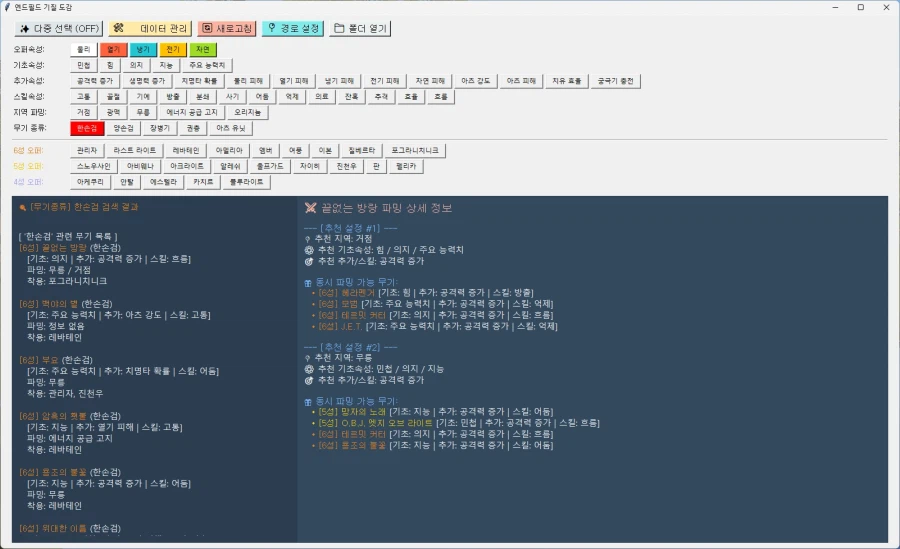This screenshot has width=900, height=549.
Task: Click the 전기 피해 filter button
Action: tap(385, 81)
